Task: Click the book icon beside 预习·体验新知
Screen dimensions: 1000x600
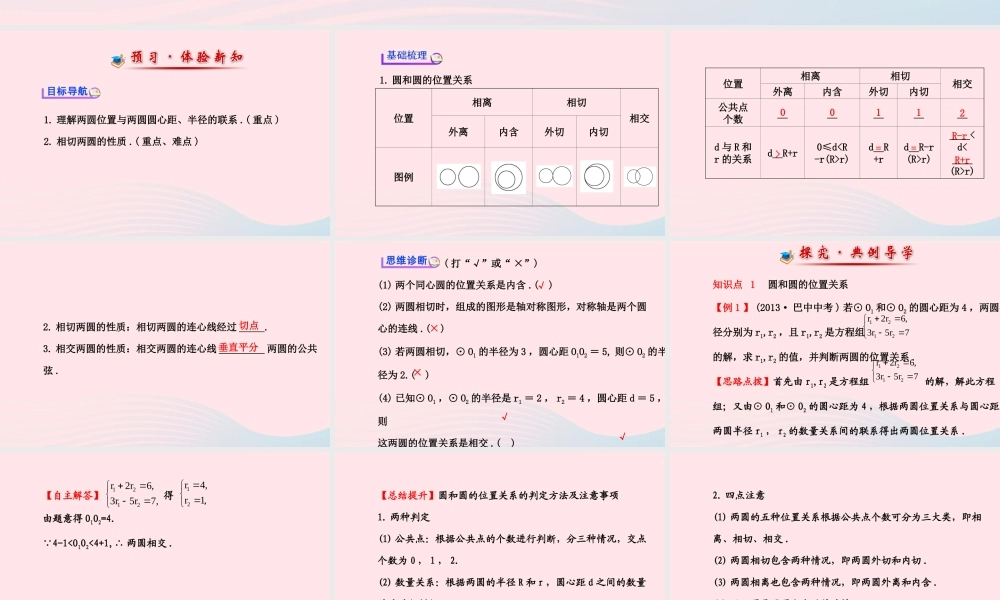Action: click(117, 61)
